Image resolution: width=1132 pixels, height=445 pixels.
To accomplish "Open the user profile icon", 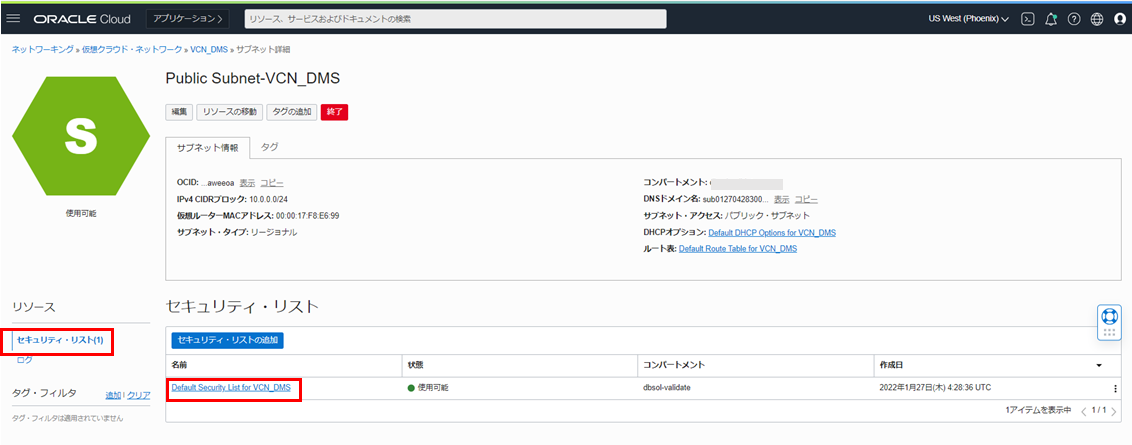I will click(x=1119, y=19).
